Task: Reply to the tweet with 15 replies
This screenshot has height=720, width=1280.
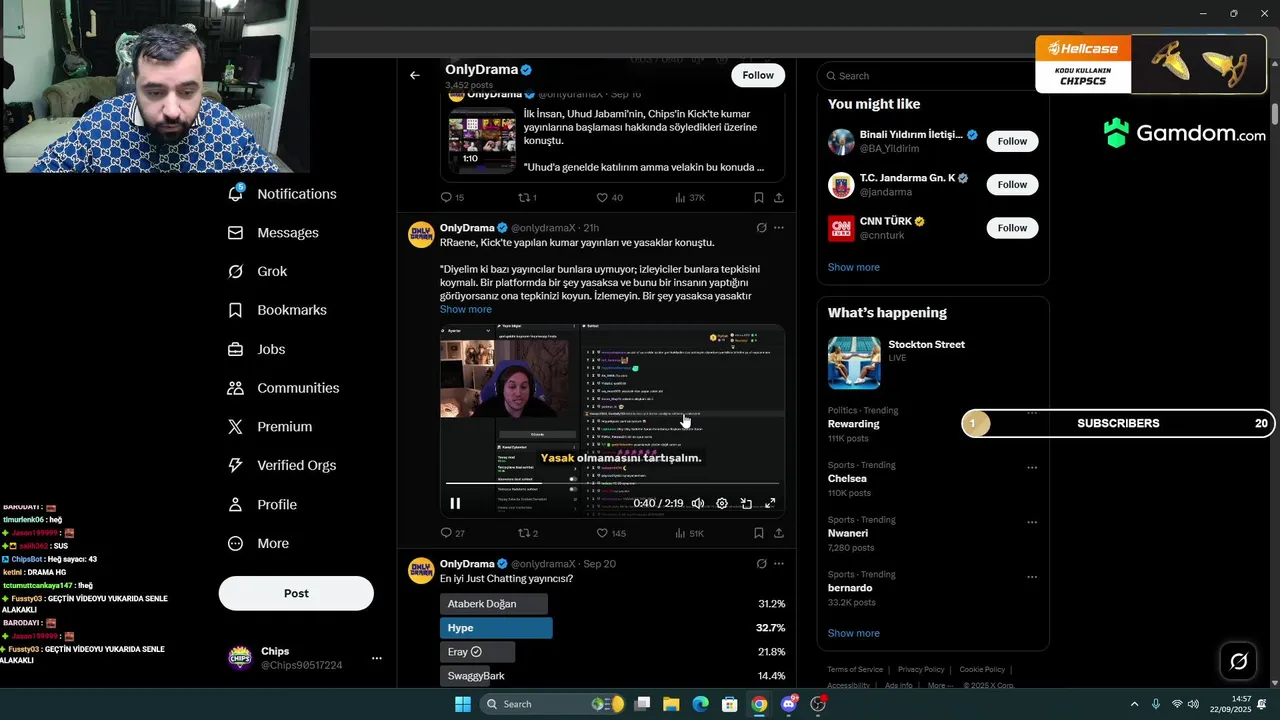Action: [447, 197]
